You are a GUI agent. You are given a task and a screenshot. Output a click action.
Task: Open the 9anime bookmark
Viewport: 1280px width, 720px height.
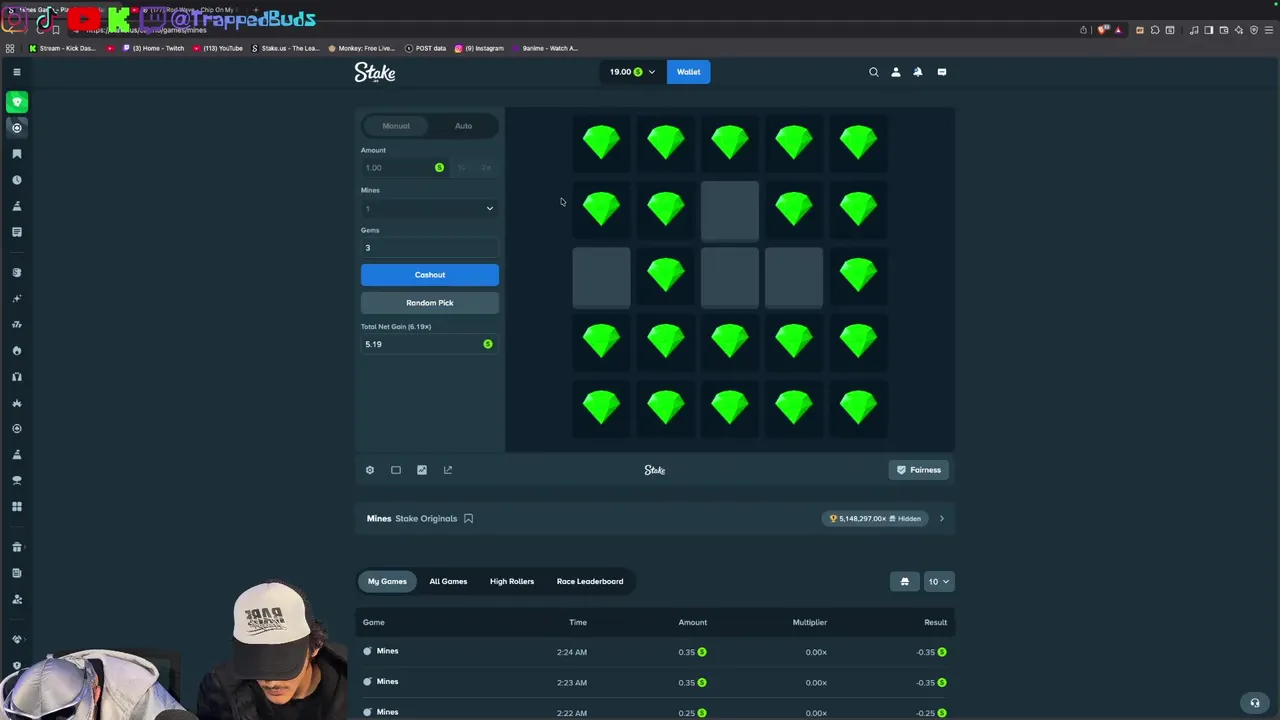click(x=545, y=48)
